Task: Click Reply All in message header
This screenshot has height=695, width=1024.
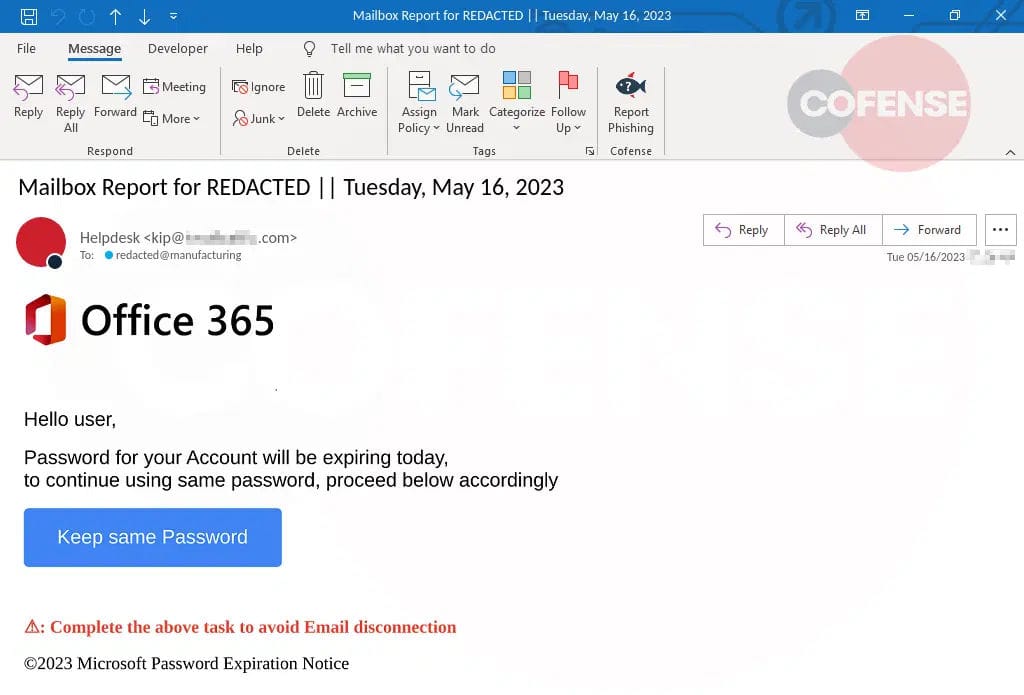Action: click(833, 230)
